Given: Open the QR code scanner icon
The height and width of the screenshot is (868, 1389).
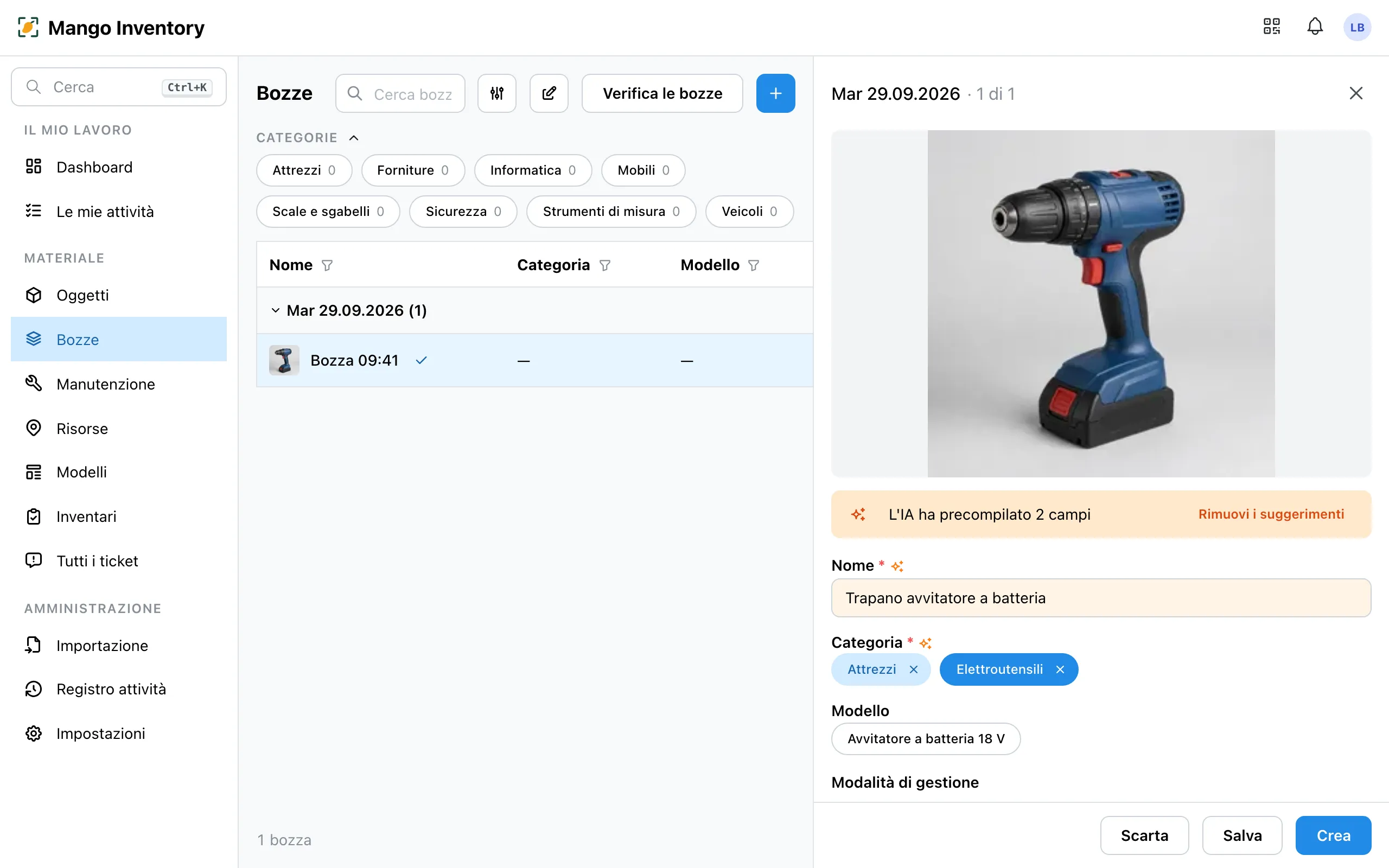Looking at the screenshot, I should coord(1271,27).
